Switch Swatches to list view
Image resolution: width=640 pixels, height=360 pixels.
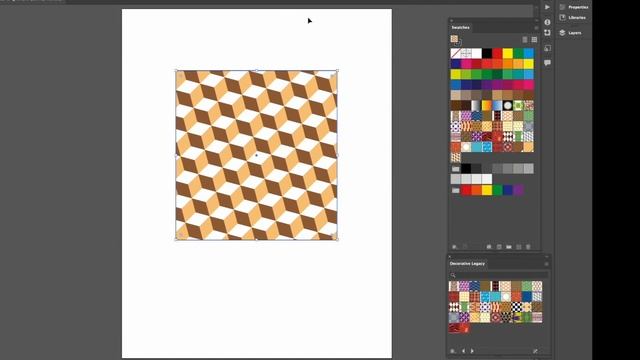(x=525, y=40)
